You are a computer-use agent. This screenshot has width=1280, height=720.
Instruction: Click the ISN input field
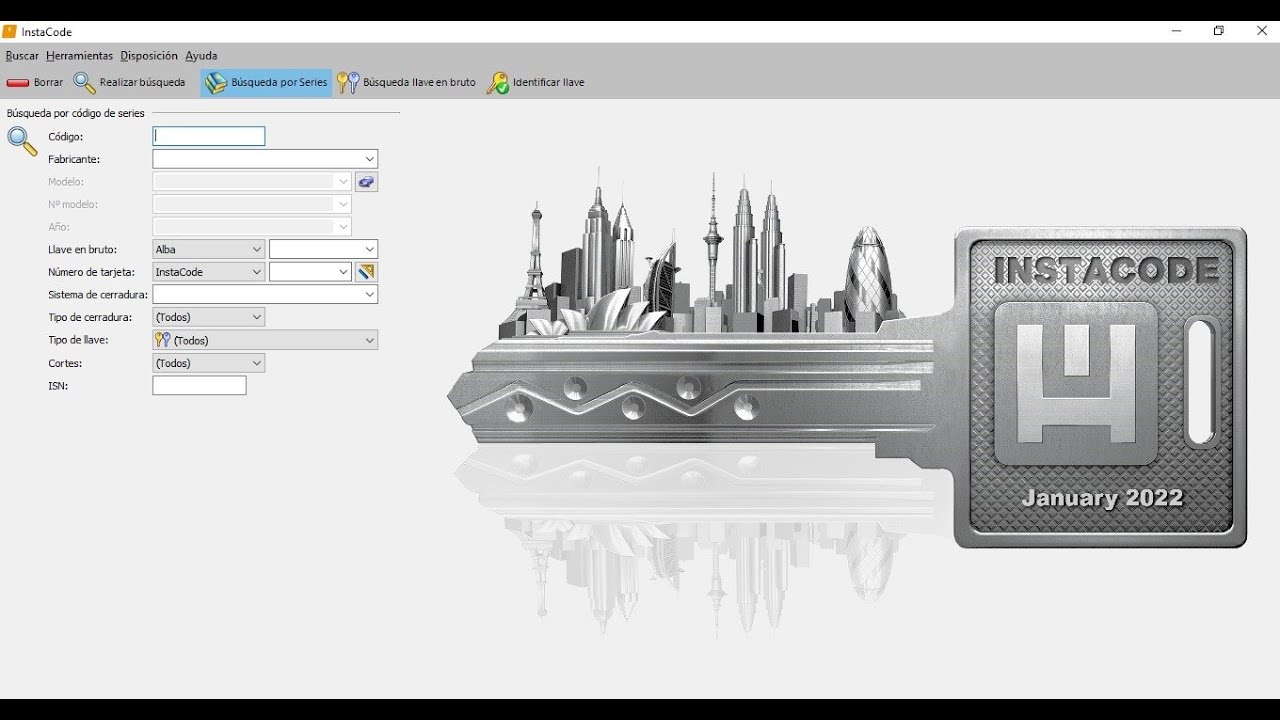[x=199, y=385]
